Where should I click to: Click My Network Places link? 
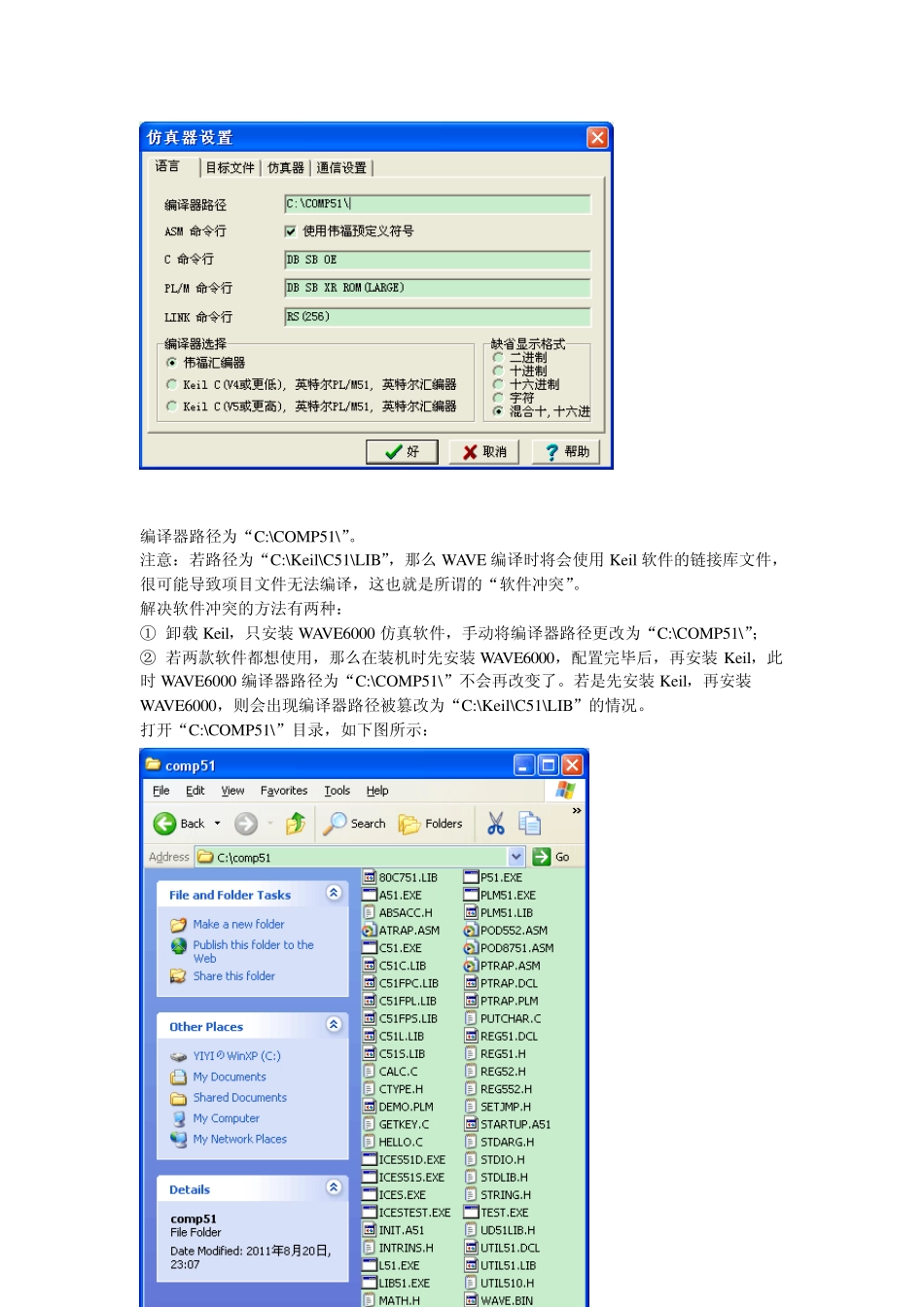240,1140
